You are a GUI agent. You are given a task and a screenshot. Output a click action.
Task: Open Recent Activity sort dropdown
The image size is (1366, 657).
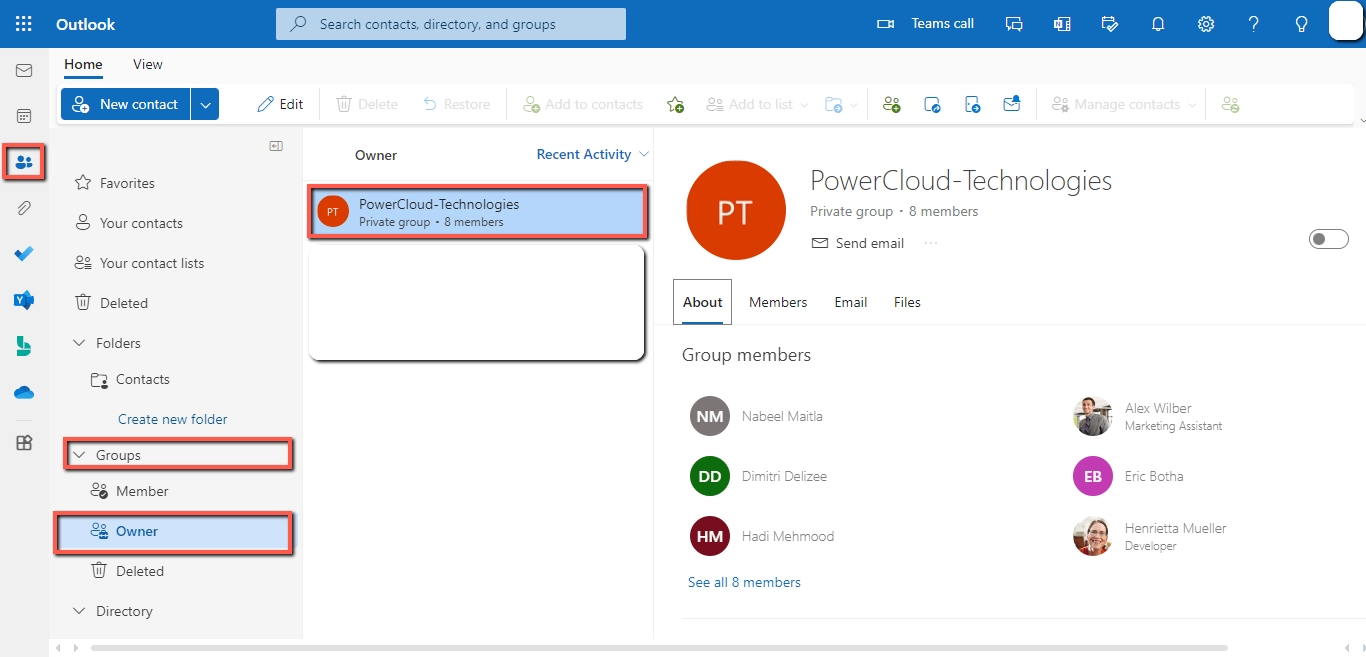click(593, 154)
